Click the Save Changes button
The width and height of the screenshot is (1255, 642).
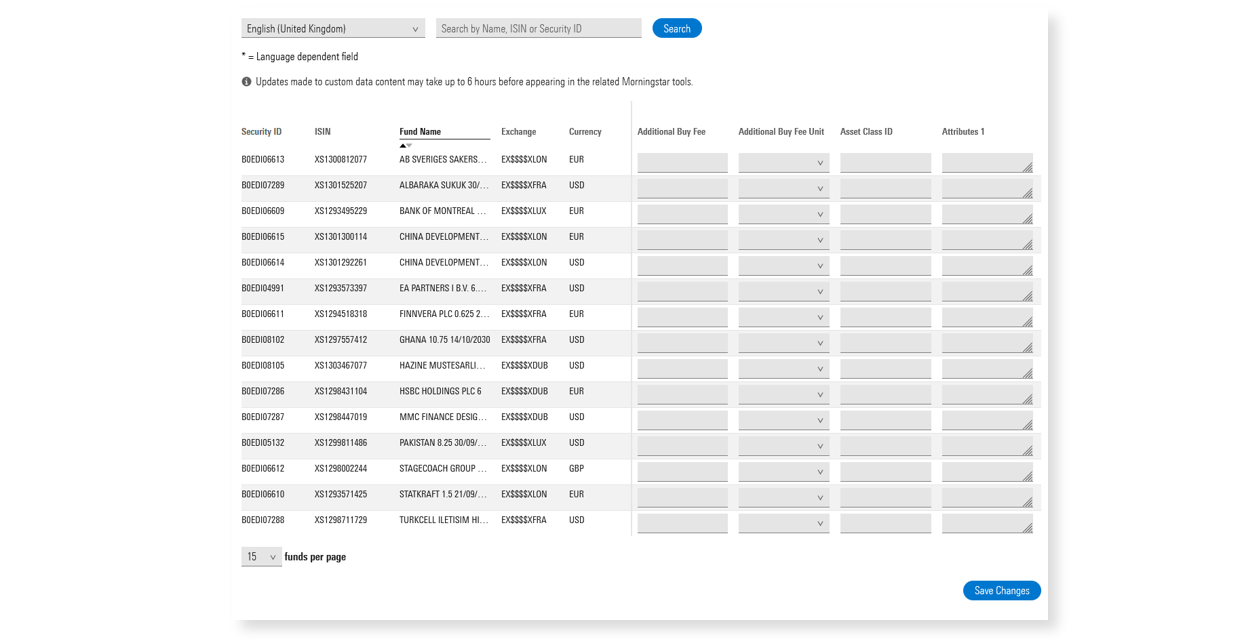pyautogui.click(x=1001, y=591)
